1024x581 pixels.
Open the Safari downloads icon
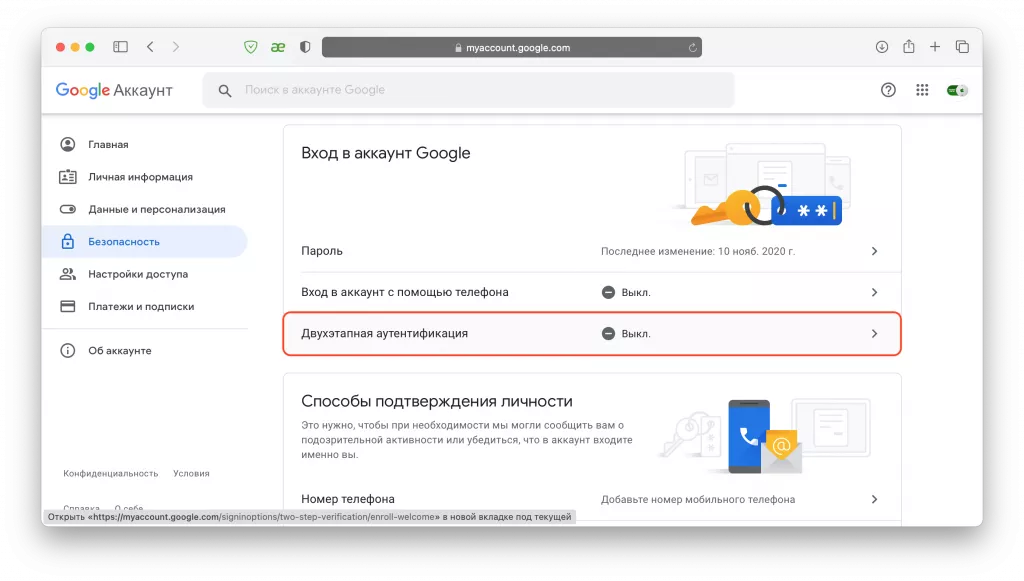[881, 46]
